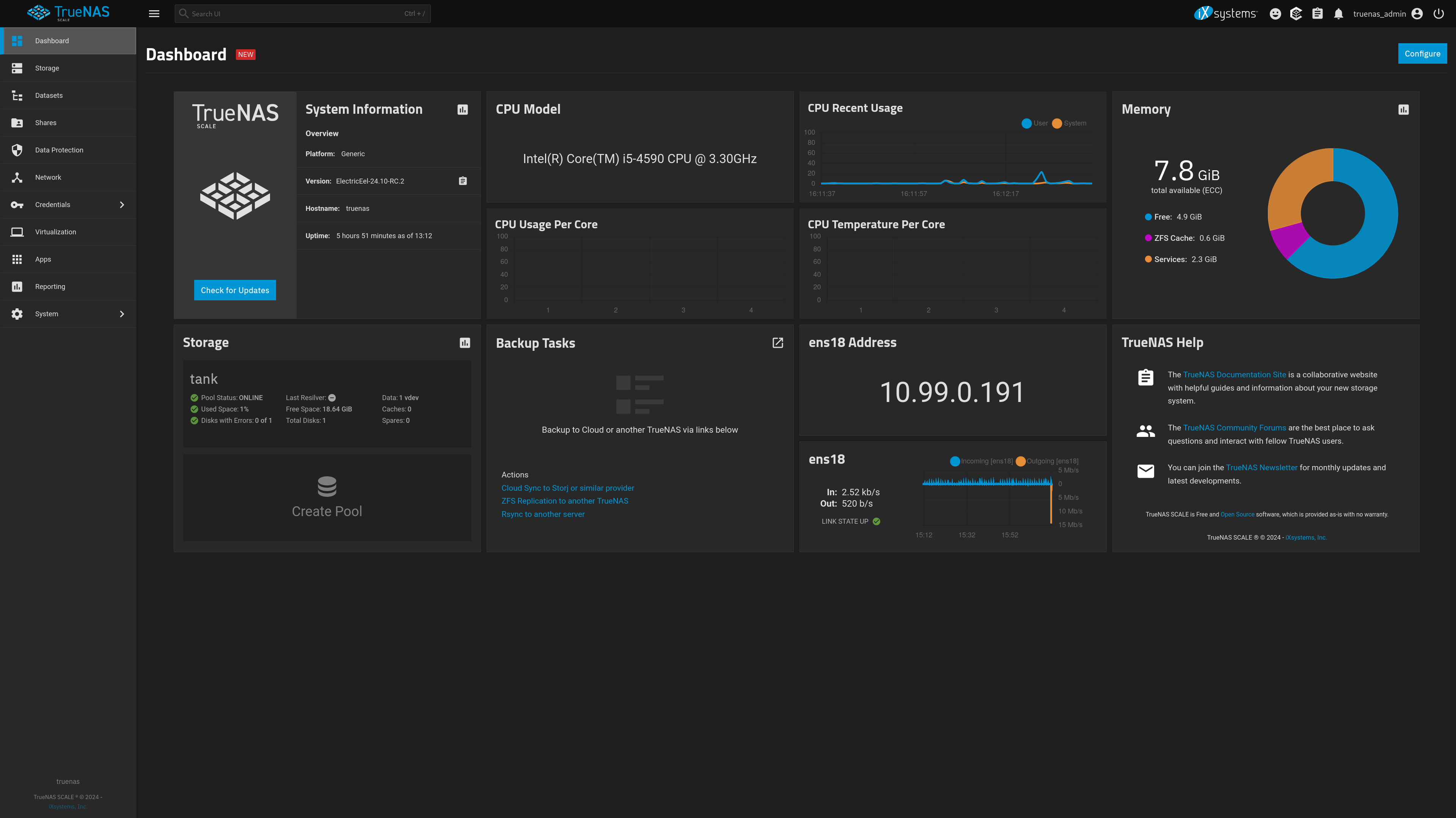The image size is (1456, 818).
Task: Open System Information reports chart icon
Action: 462,110
